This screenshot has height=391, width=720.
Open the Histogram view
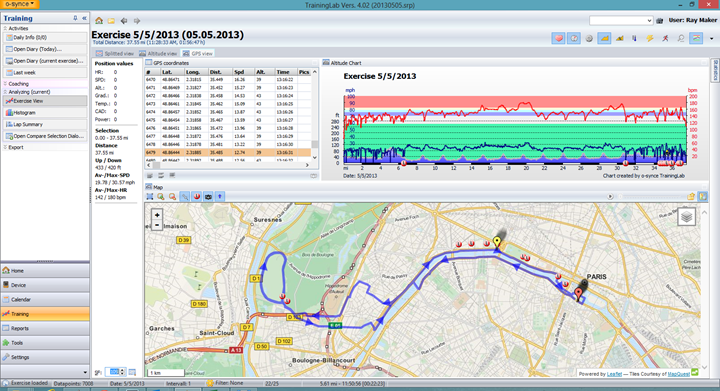(x=45, y=112)
